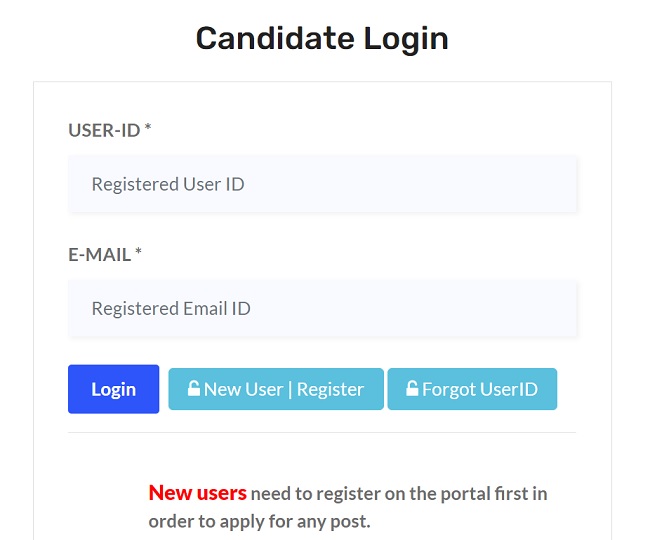Select the Forgot UserID button
Screen dimensions: 650x540
[x=472, y=389]
